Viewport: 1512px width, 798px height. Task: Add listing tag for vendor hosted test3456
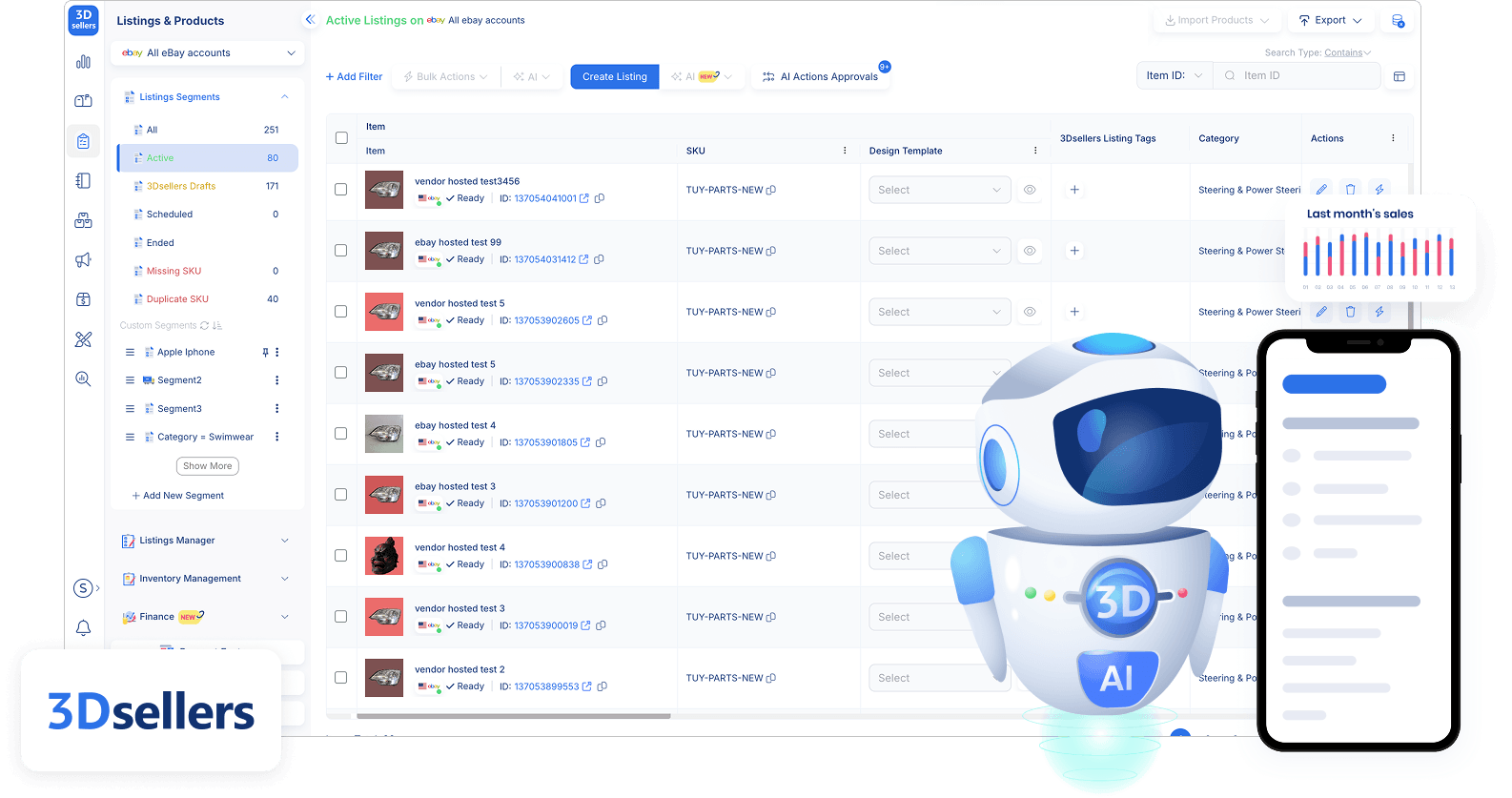(x=1074, y=190)
